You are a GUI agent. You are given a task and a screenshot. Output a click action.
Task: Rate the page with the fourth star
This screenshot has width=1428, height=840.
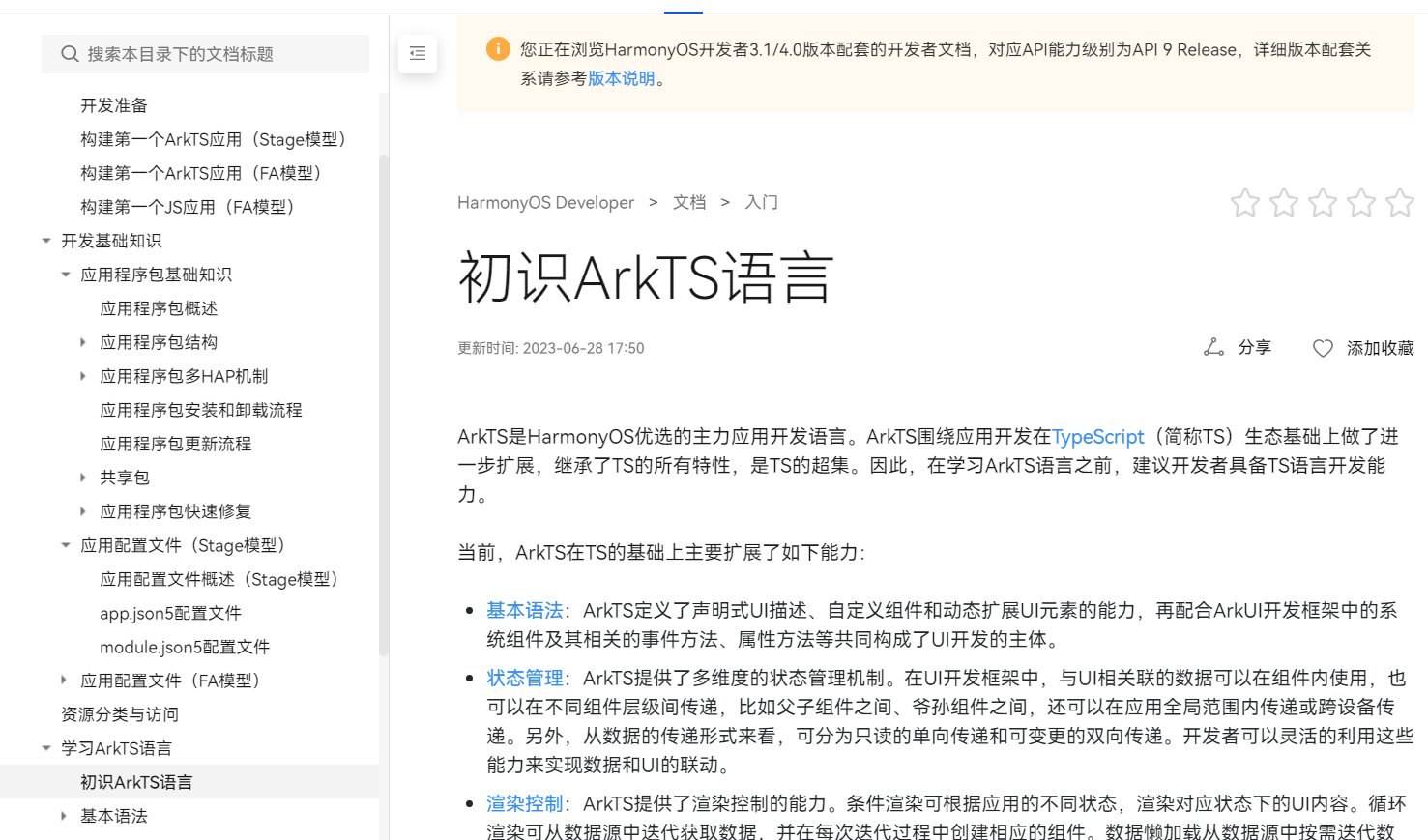pyautogui.click(x=1361, y=202)
